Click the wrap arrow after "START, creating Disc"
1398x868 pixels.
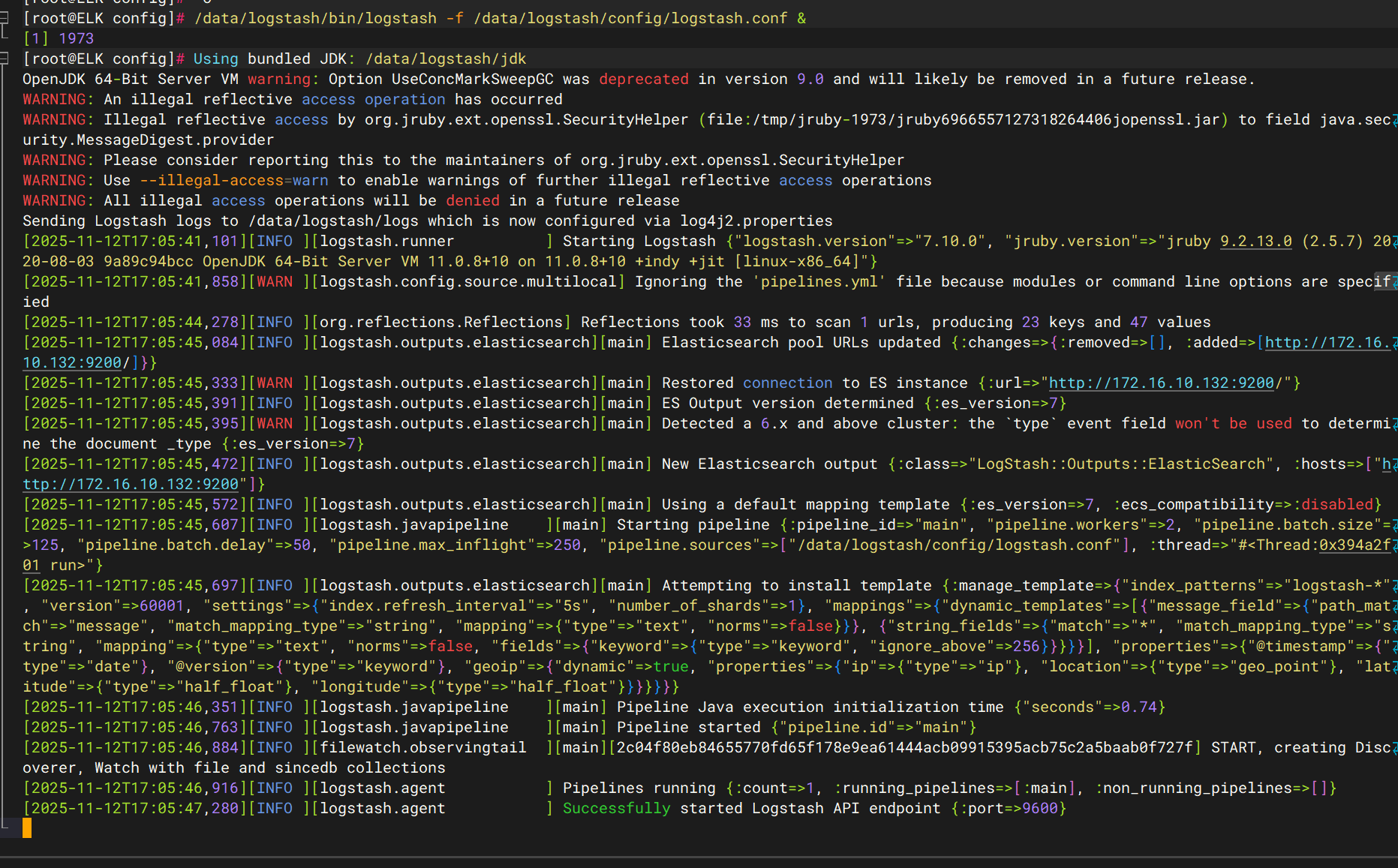pos(1394,748)
